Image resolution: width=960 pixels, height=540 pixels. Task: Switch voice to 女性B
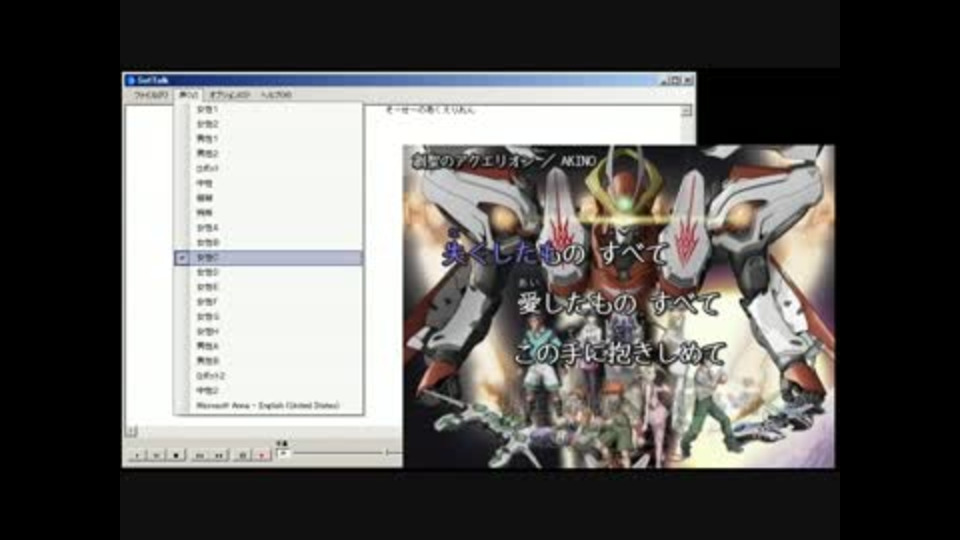269,242
